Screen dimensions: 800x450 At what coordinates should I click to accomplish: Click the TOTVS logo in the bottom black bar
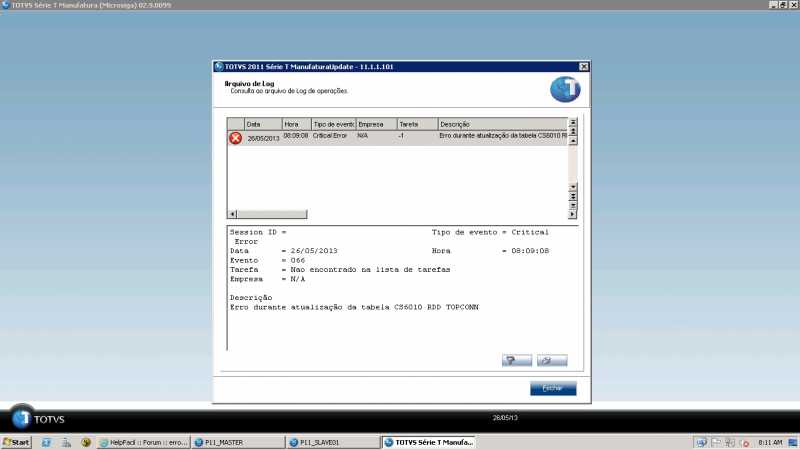39,419
